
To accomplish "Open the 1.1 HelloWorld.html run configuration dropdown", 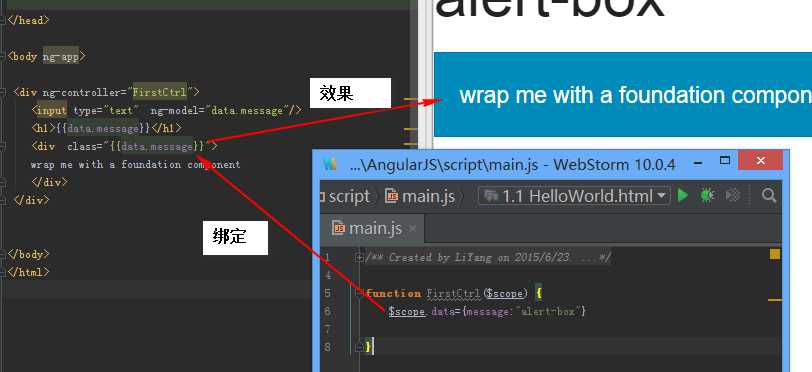I will (573, 196).
